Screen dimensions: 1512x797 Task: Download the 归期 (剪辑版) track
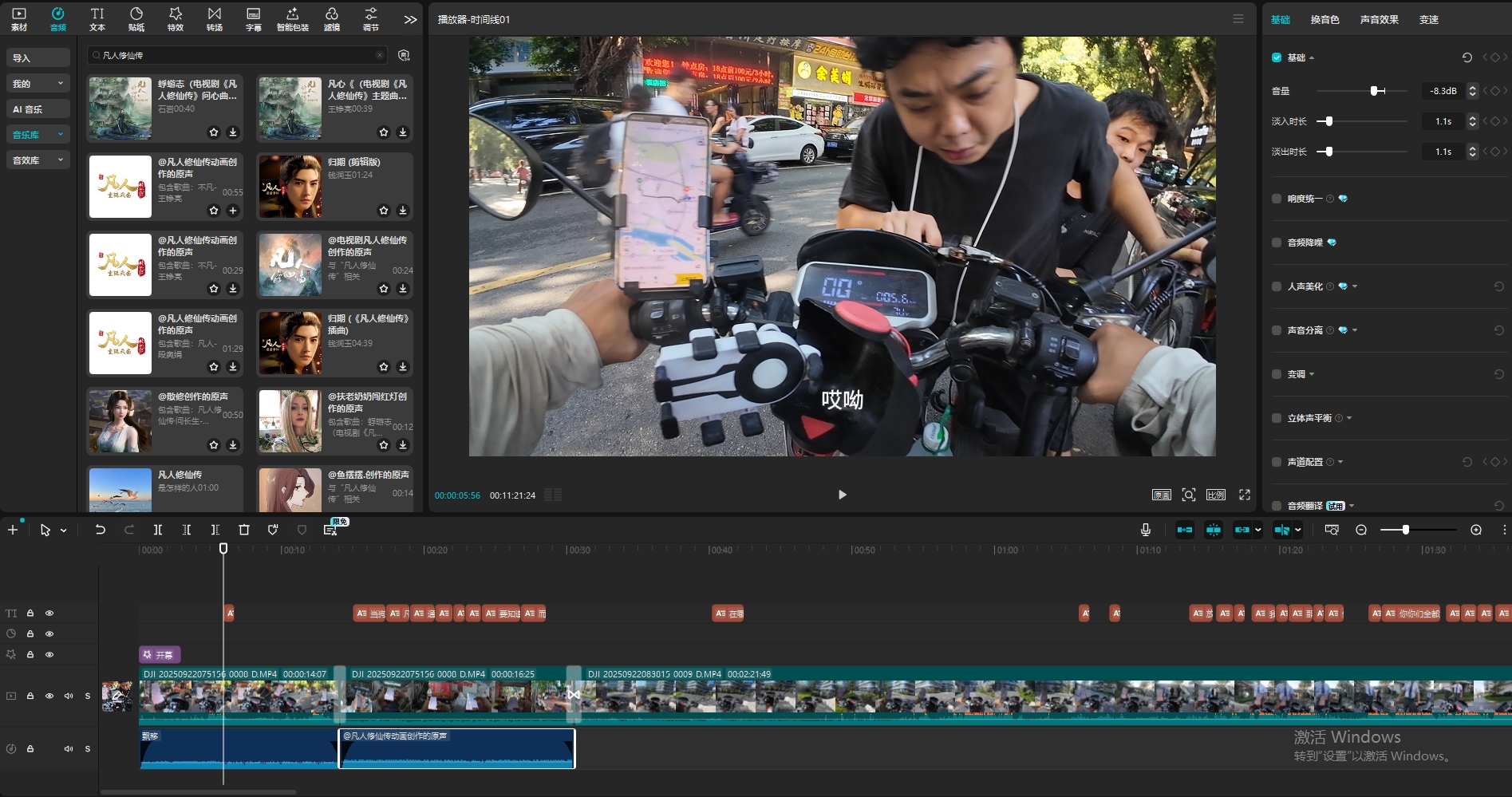tap(403, 211)
